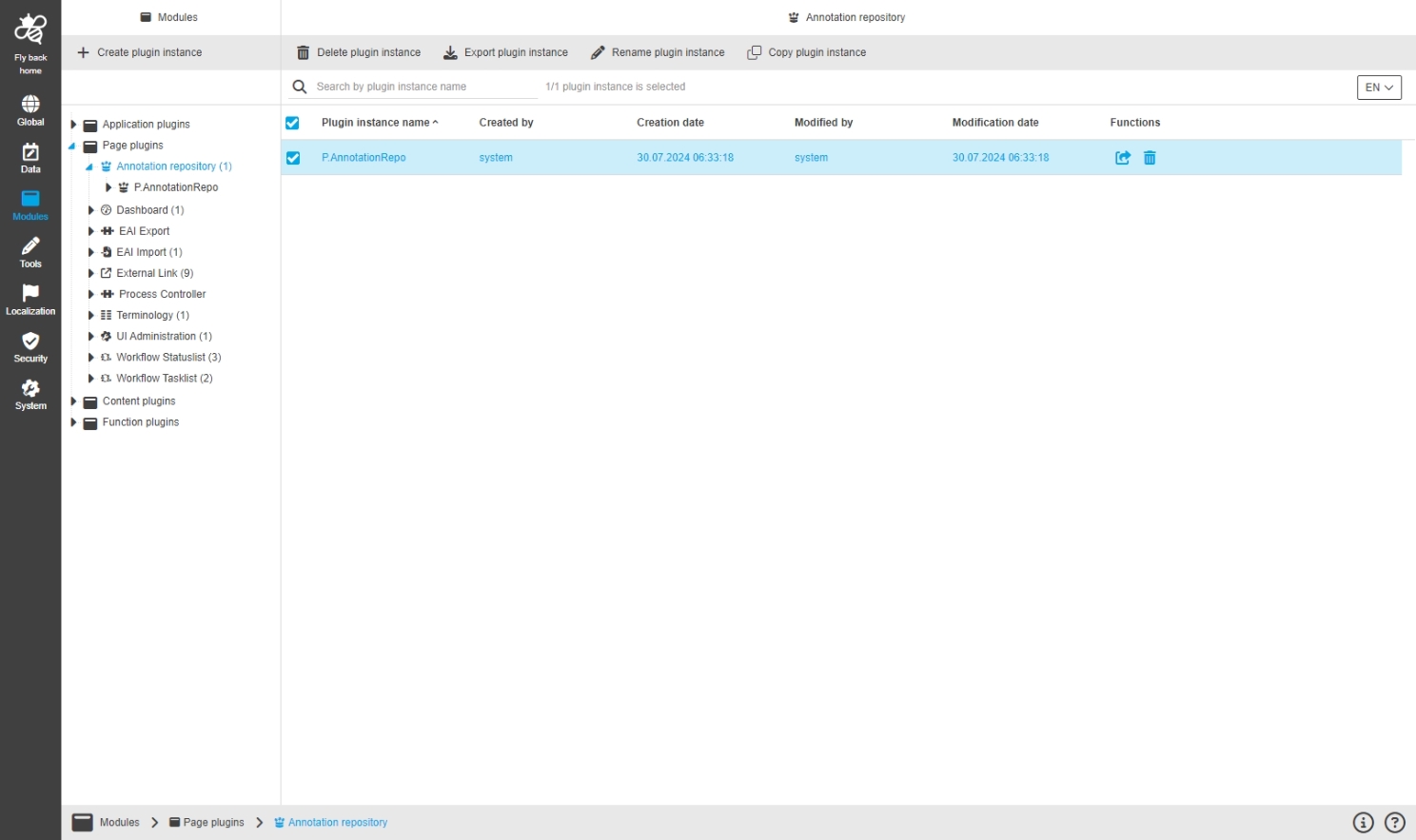
Task: Sort by Plugin instance name column
Action: [380, 123]
